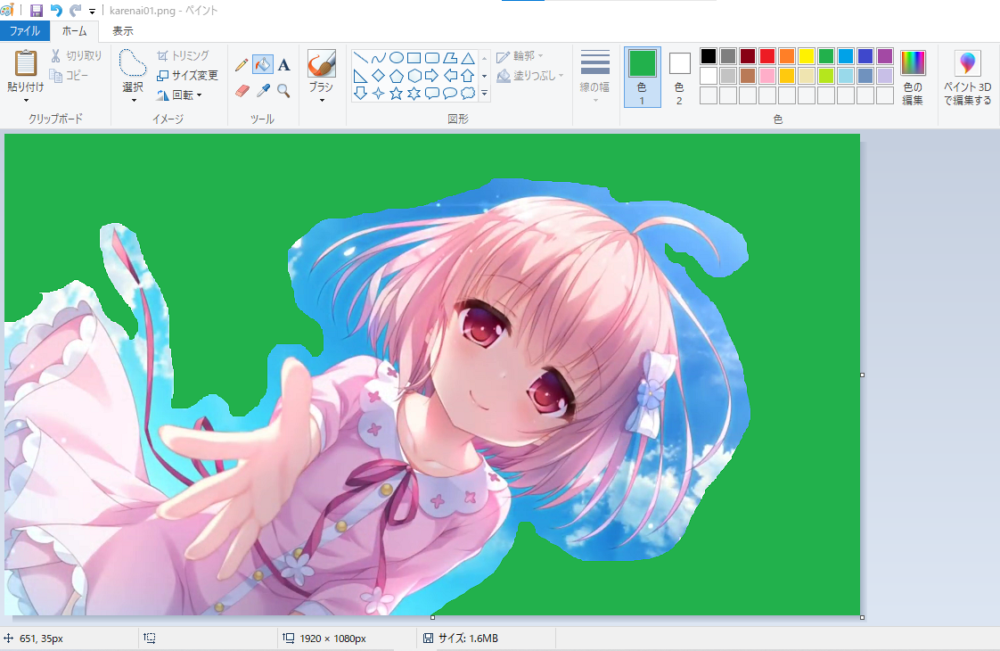This screenshot has width=1000, height=651.
Task: Select the Fill with color bucket tool
Action: [x=263, y=64]
